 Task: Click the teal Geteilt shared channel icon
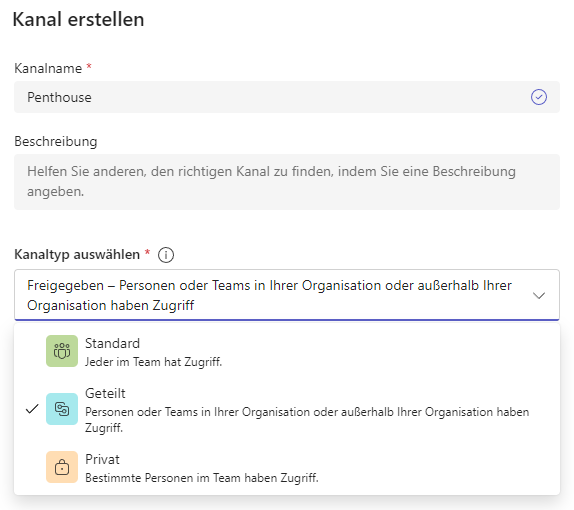pyautogui.click(x=62, y=409)
